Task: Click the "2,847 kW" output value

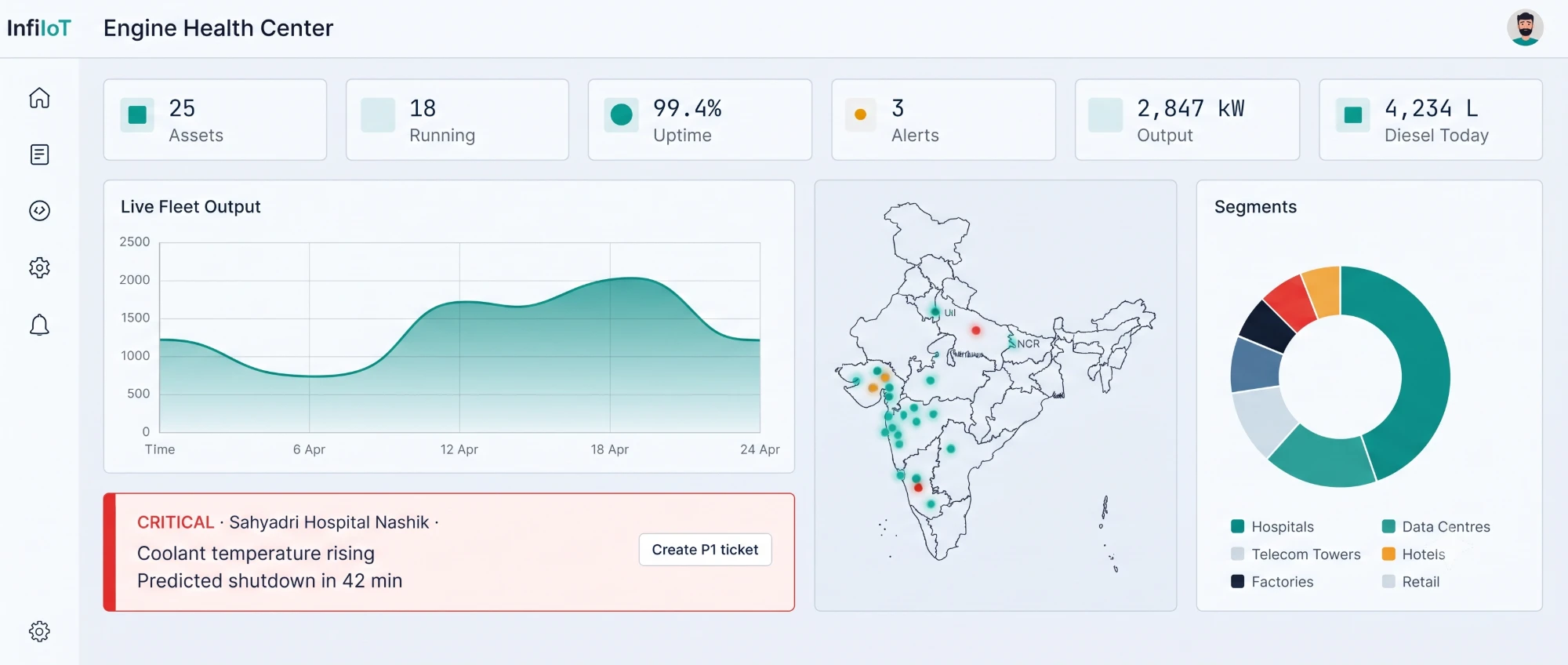Action: click(x=1191, y=108)
